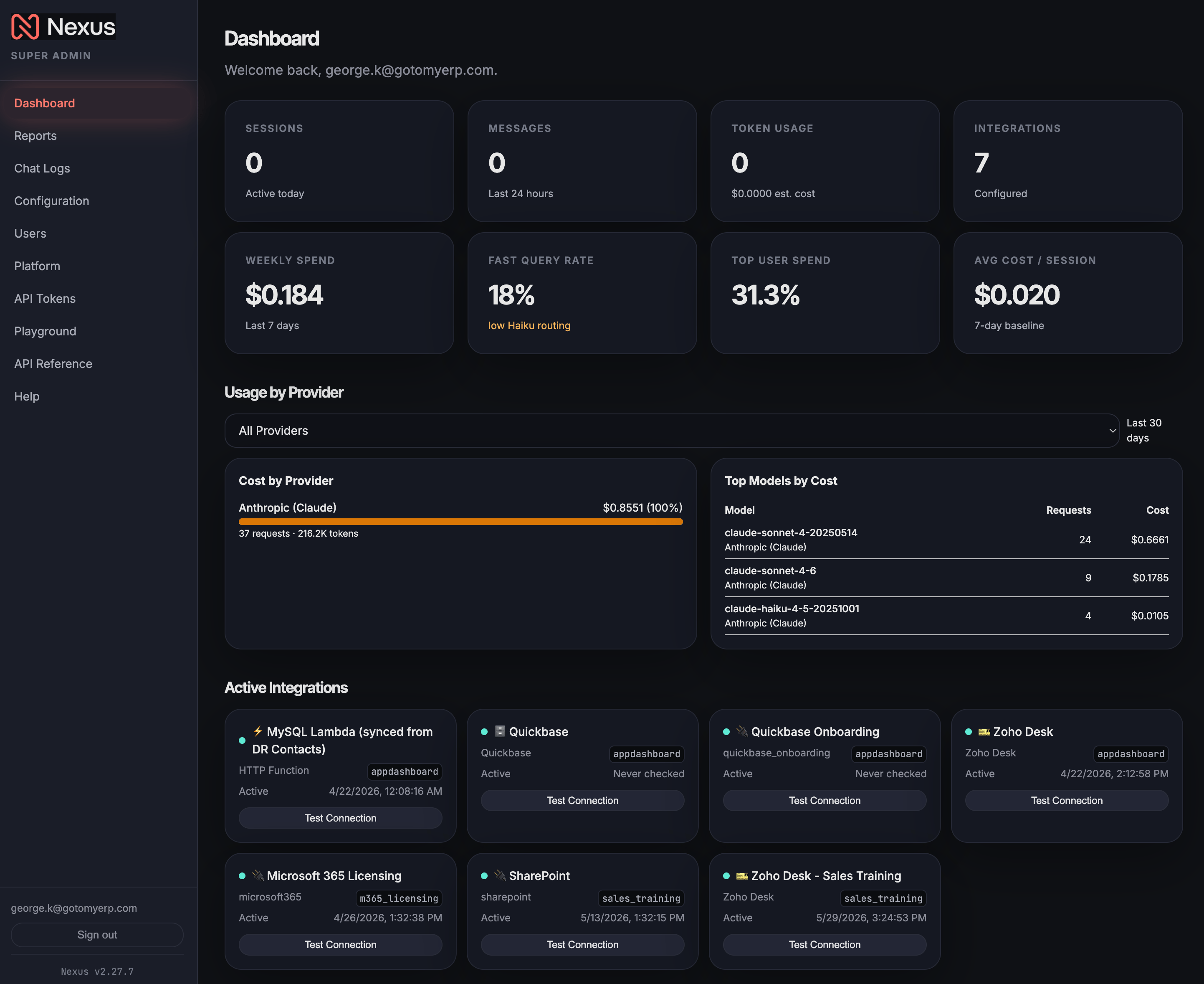The image size is (1204, 984).
Task: Click green status dot on Microsoft 365 Licensing
Action: (x=242, y=876)
